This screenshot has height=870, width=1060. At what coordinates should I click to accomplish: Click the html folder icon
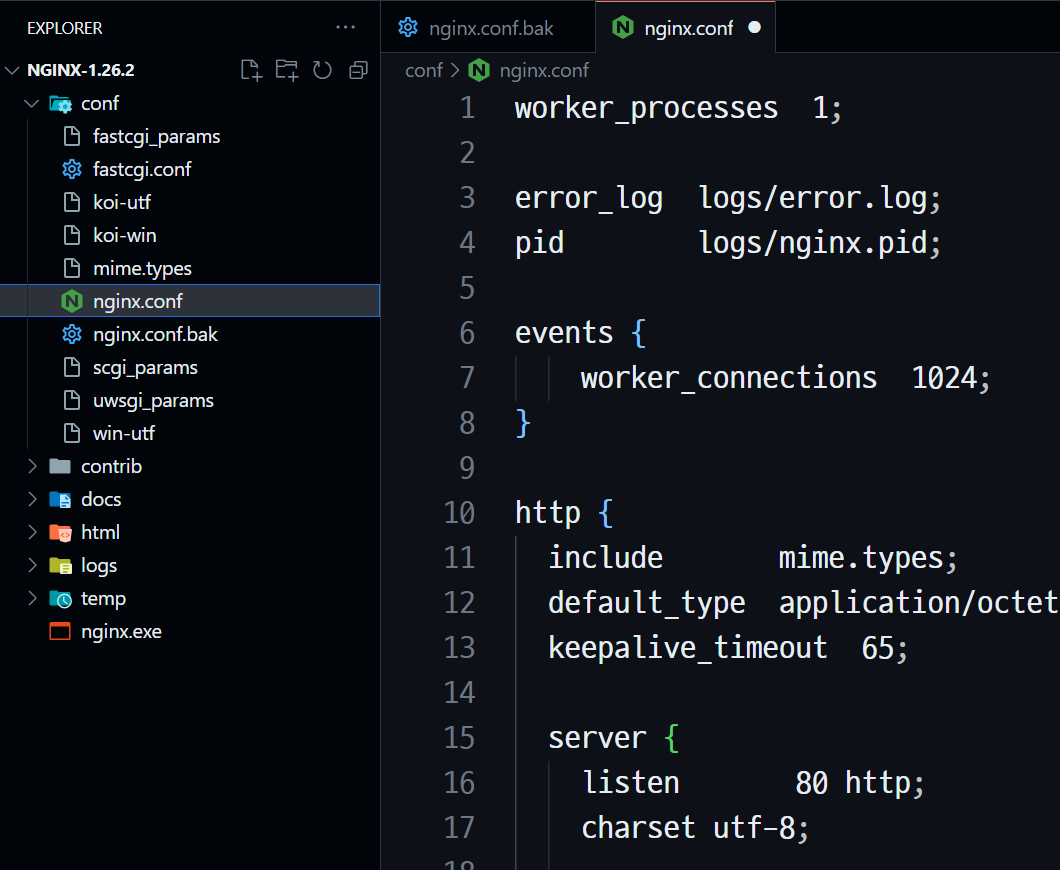click(60, 533)
